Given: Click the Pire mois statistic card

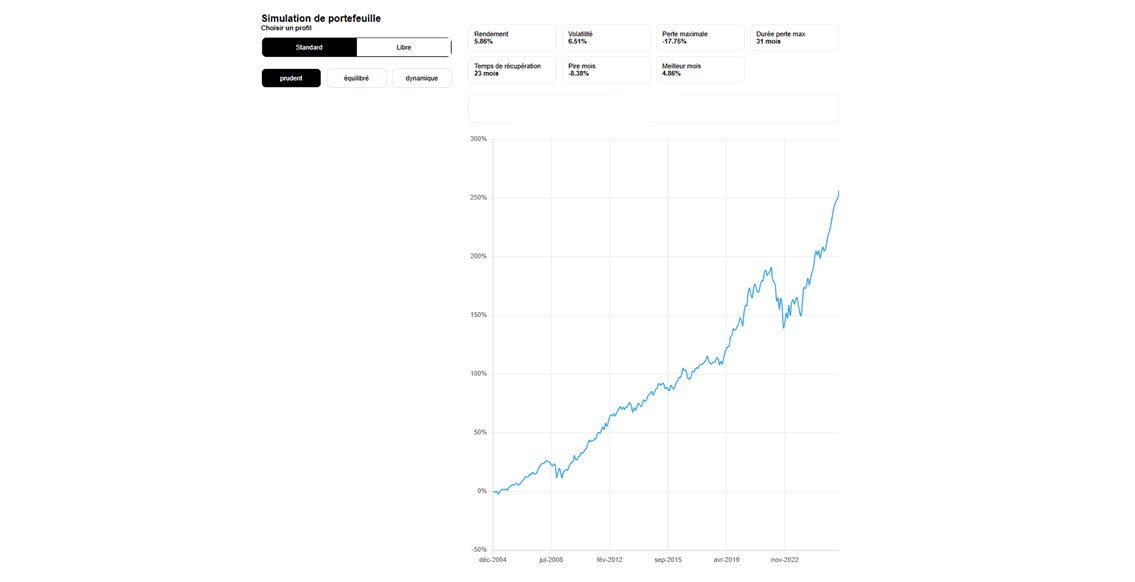Looking at the screenshot, I should [x=605, y=69].
